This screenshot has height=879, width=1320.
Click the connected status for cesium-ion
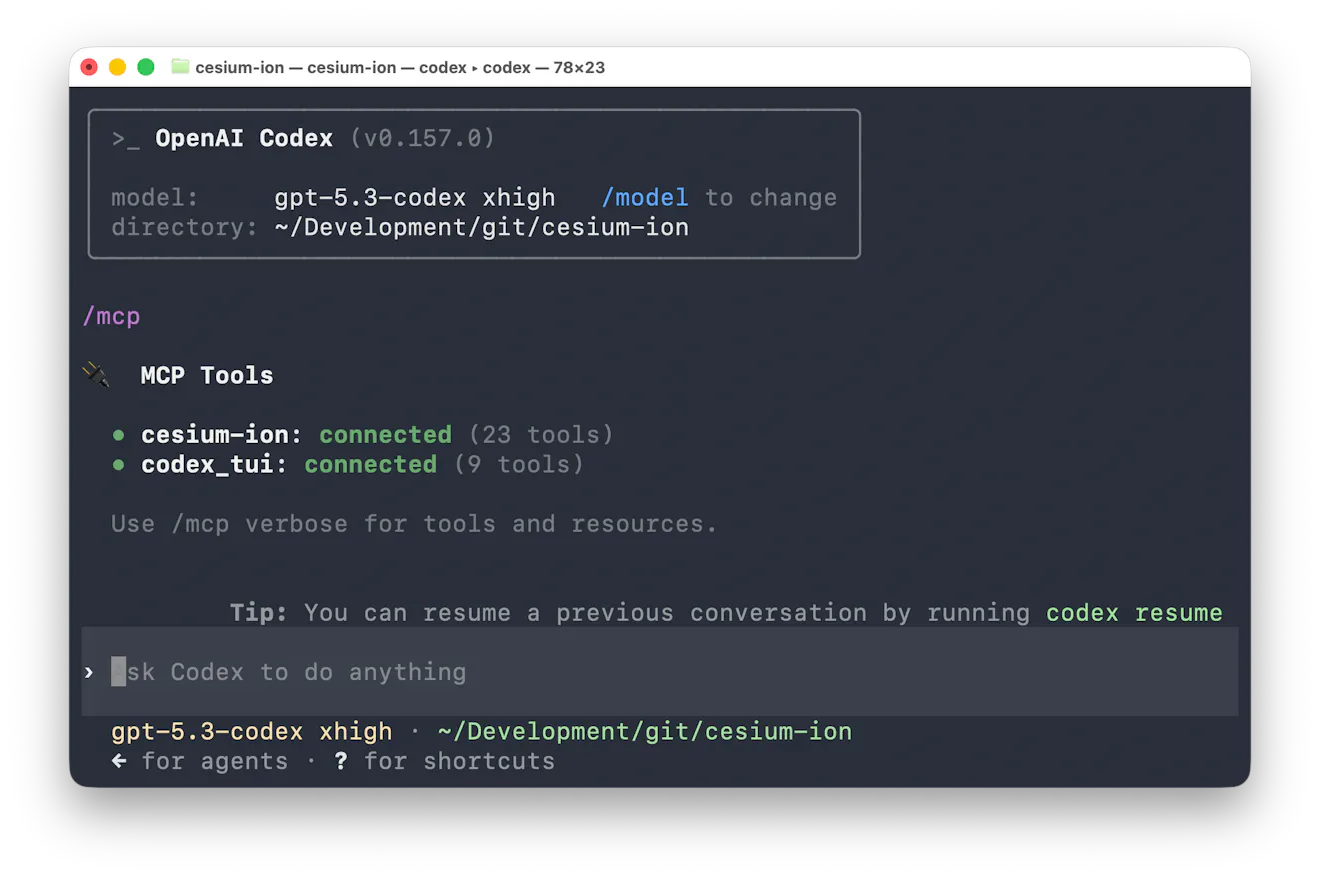[x=385, y=435]
